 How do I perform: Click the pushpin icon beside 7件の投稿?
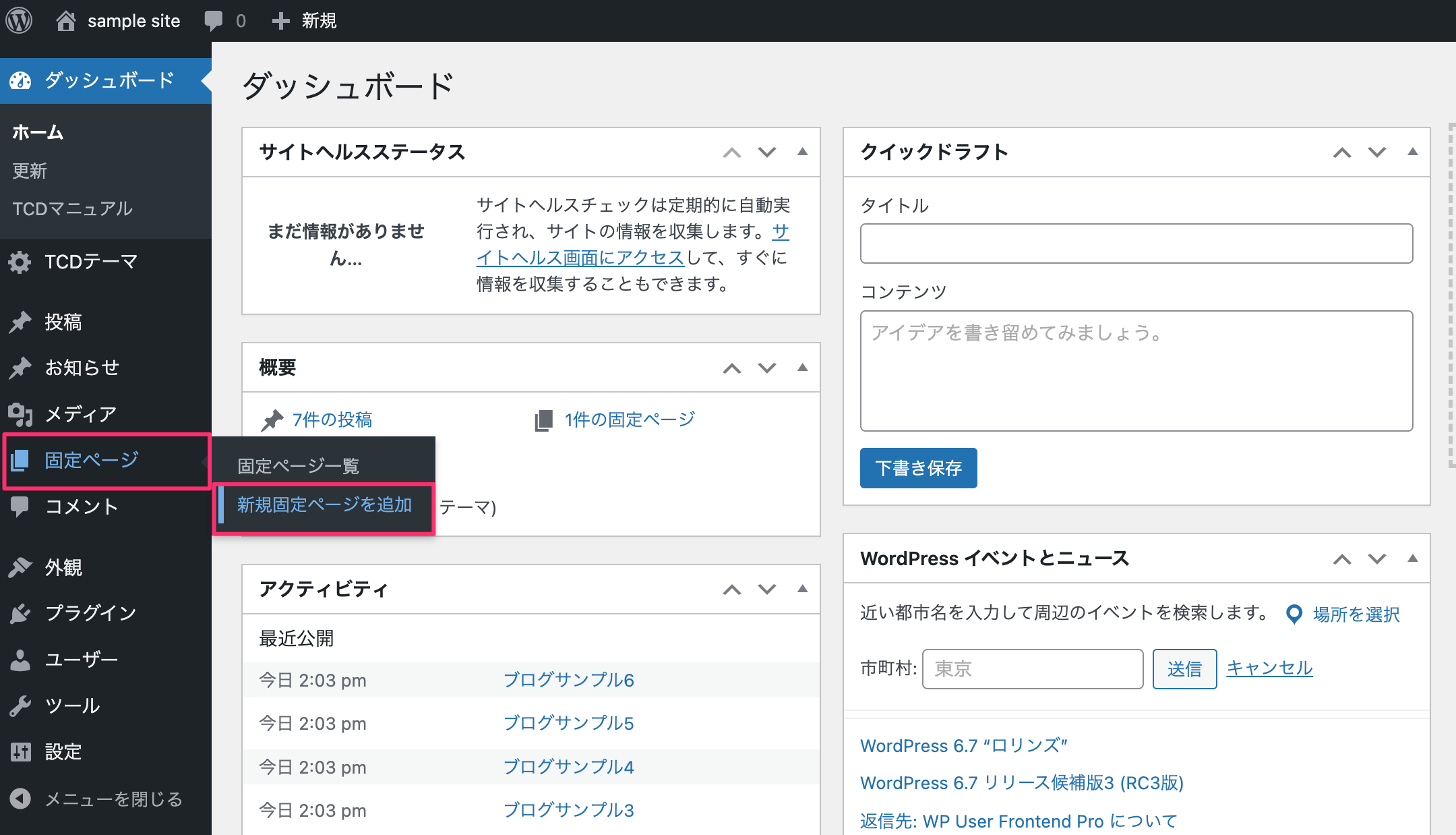click(x=272, y=420)
